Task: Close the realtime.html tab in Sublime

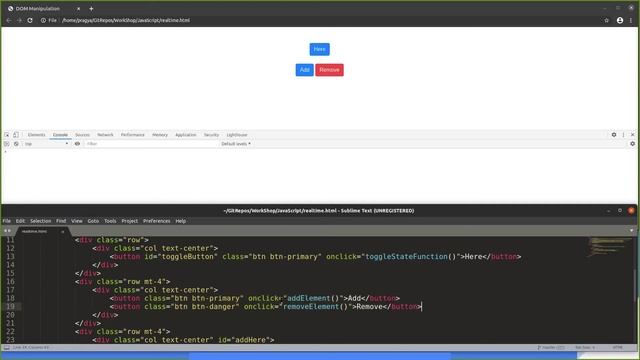Action: coord(62,231)
